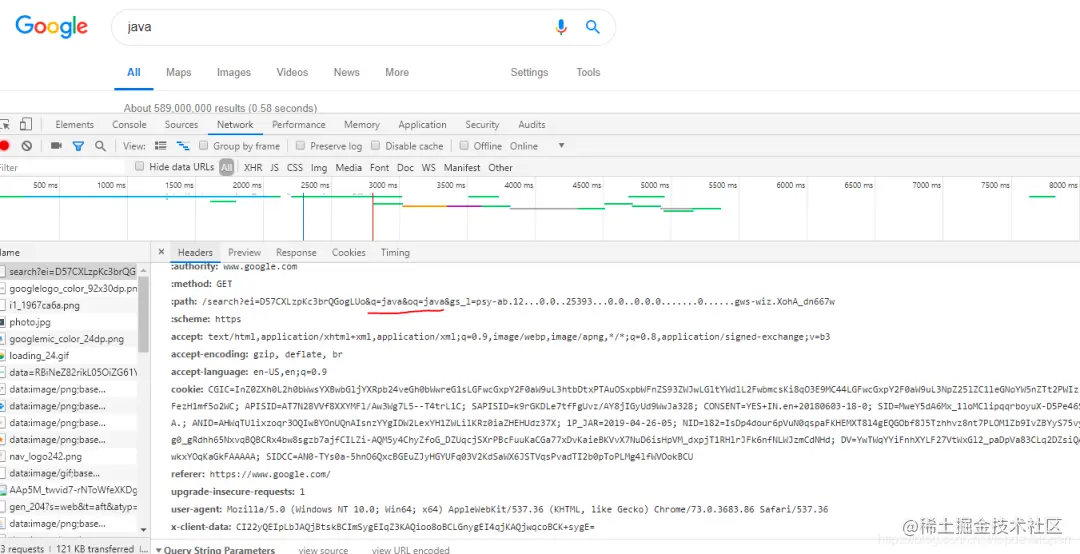Click the Google voice search microphone
Screen dimensions: 1080x554
[561, 27]
